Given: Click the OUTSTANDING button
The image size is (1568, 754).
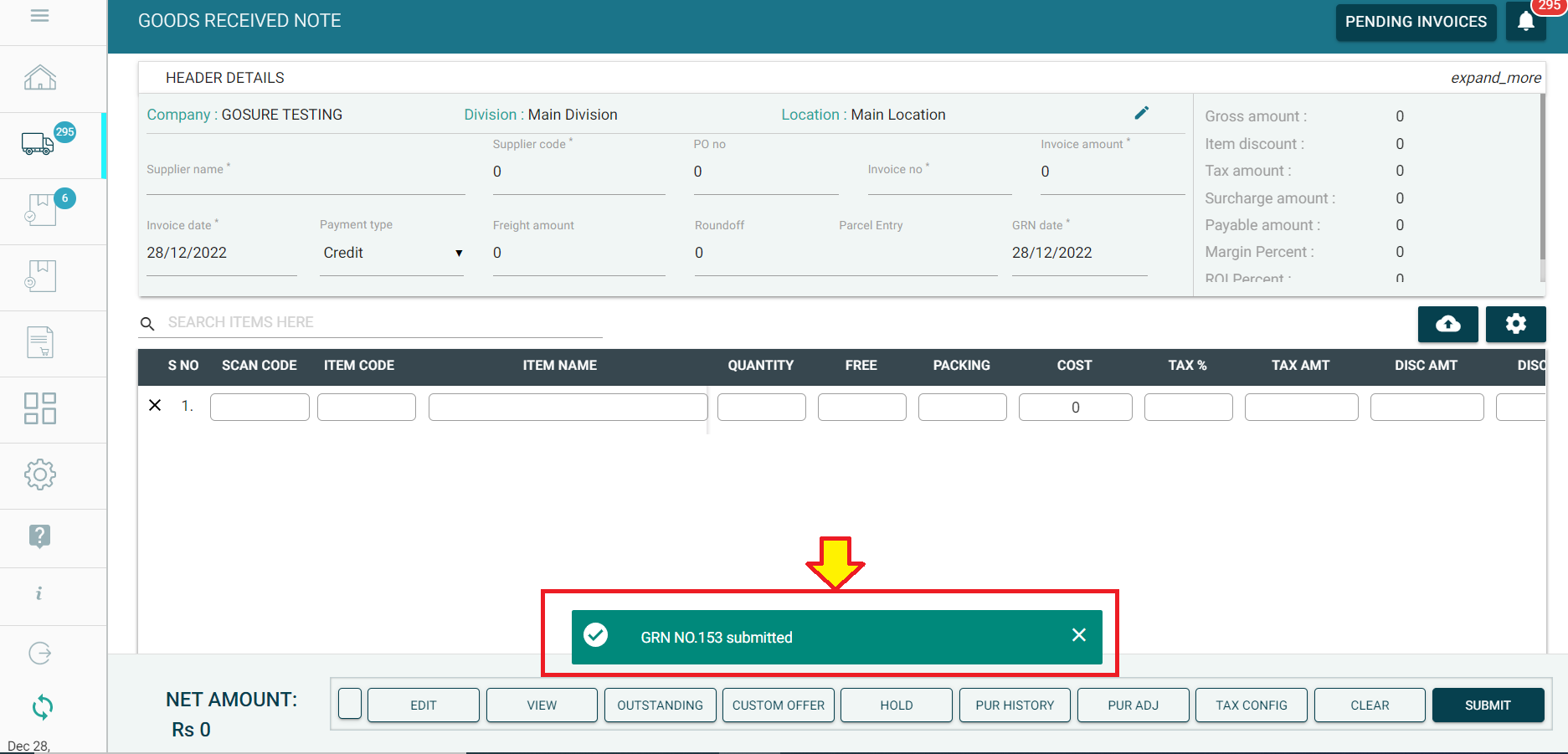Looking at the screenshot, I should pyautogui.click(x=661, y=705).
